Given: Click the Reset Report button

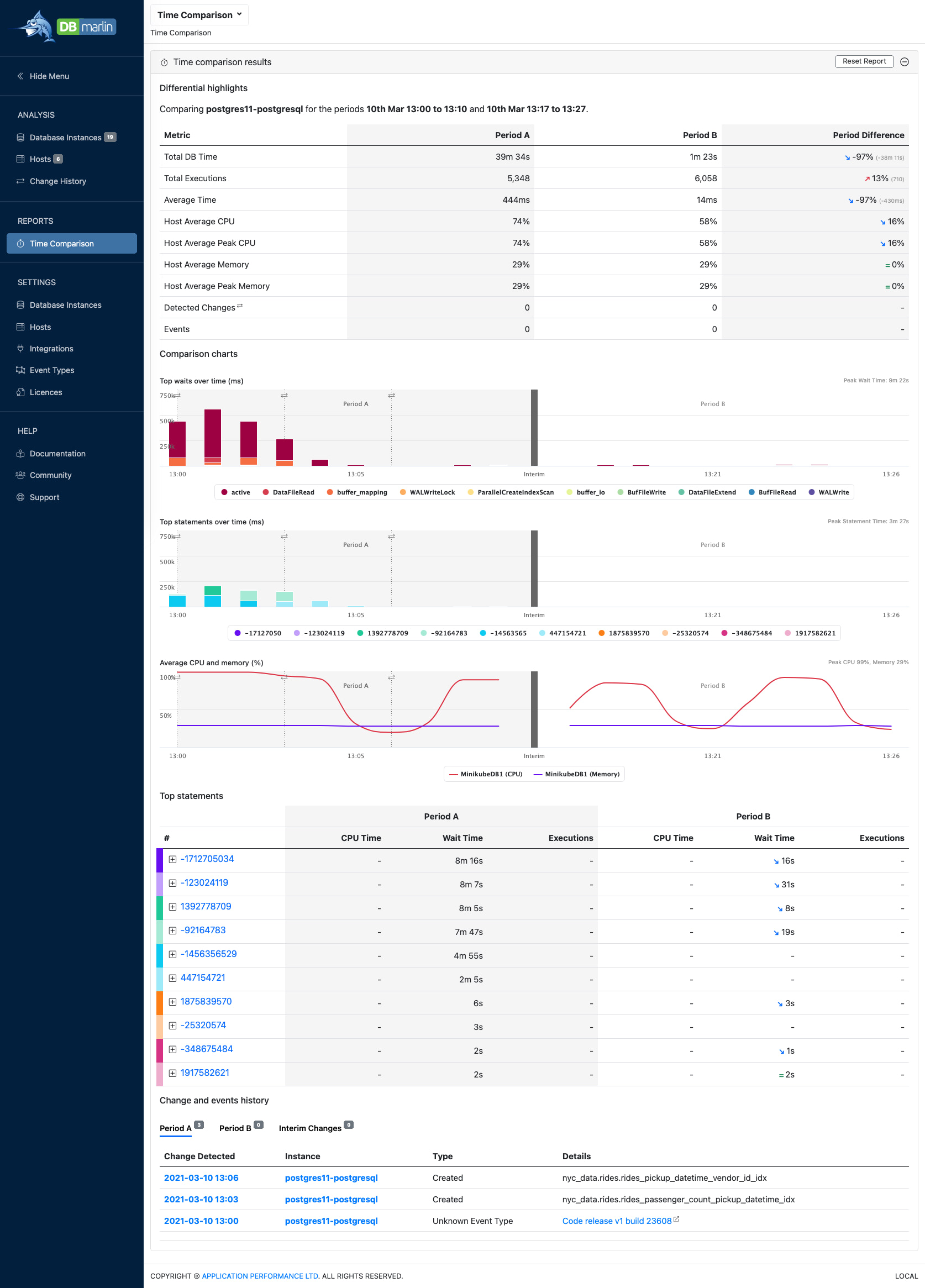Looking at the screenshot, I should 864,61.
